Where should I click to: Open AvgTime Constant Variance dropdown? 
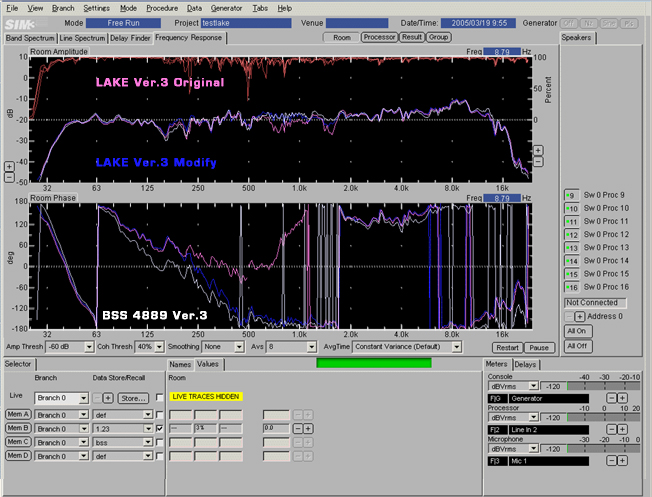(457, 347)
